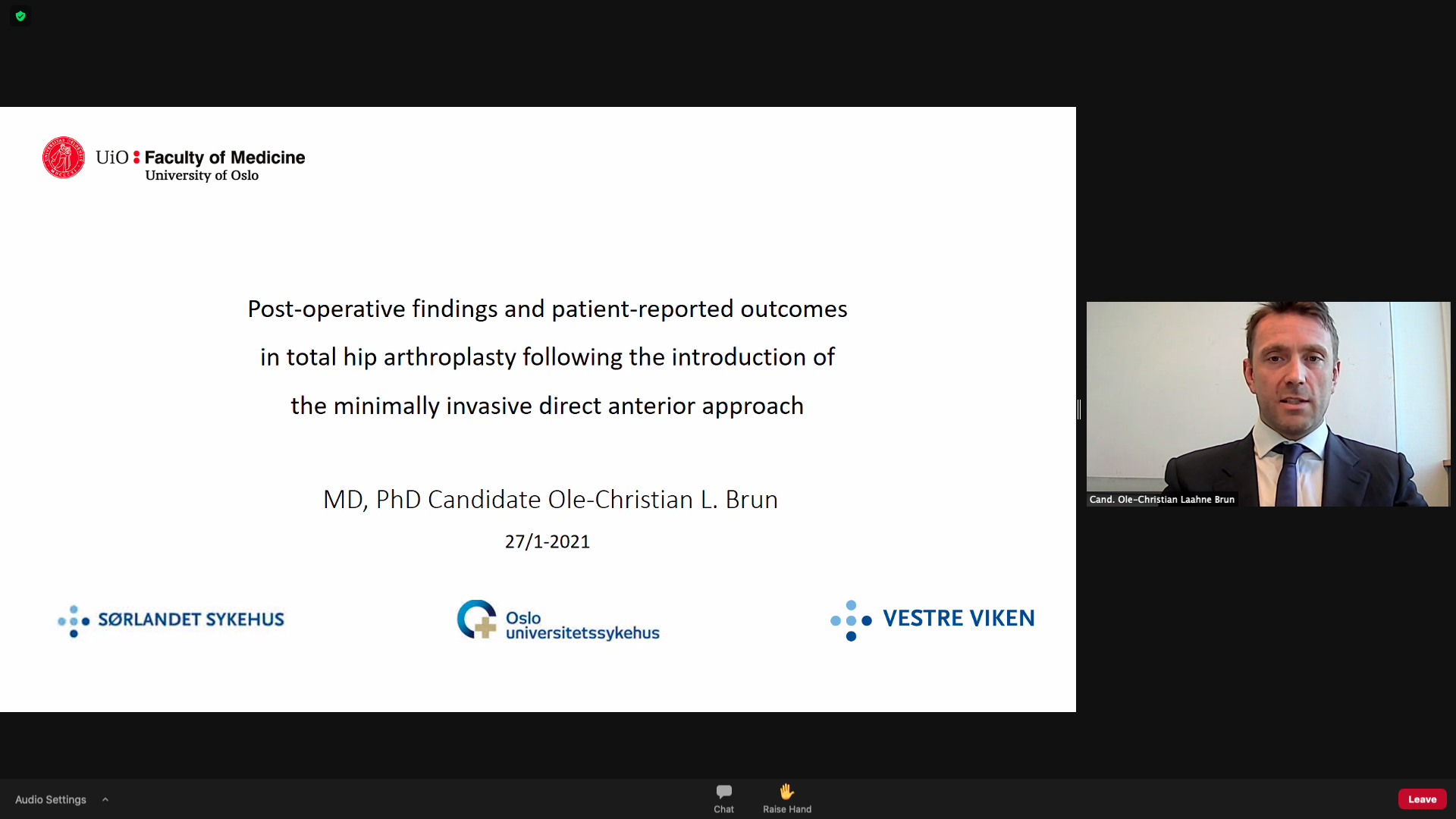The height and width of the screenshot is (819, 1456).
Task: Open the Chat panel
Action: [x=723, y=799]
